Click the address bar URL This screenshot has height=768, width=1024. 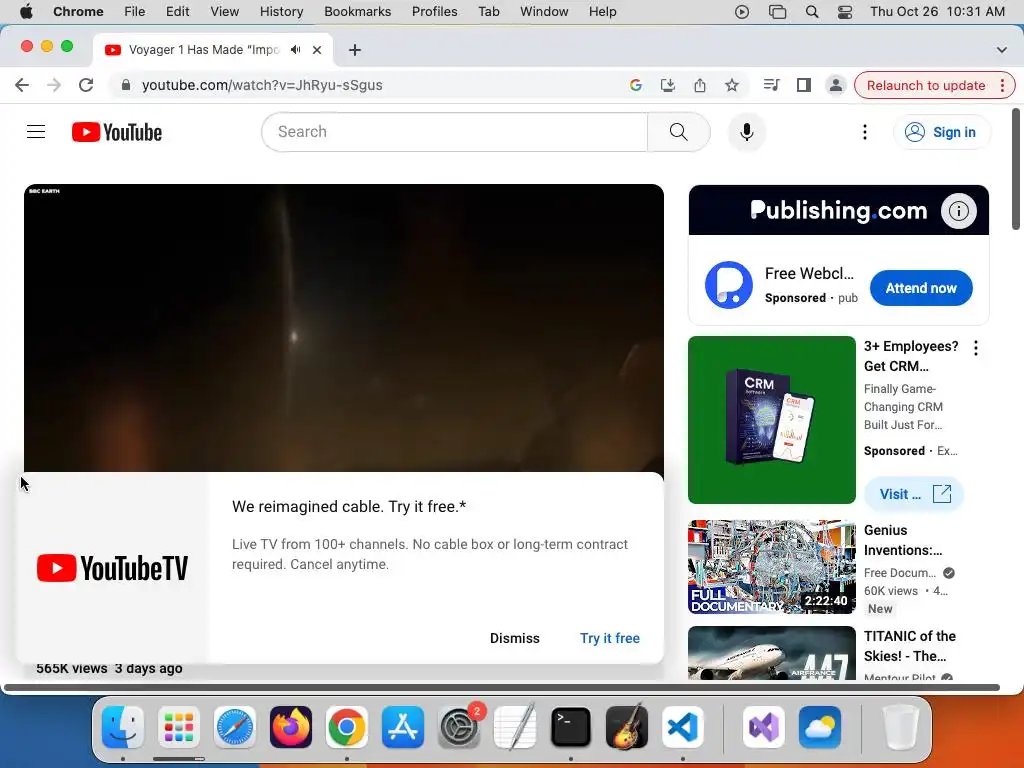262,85
